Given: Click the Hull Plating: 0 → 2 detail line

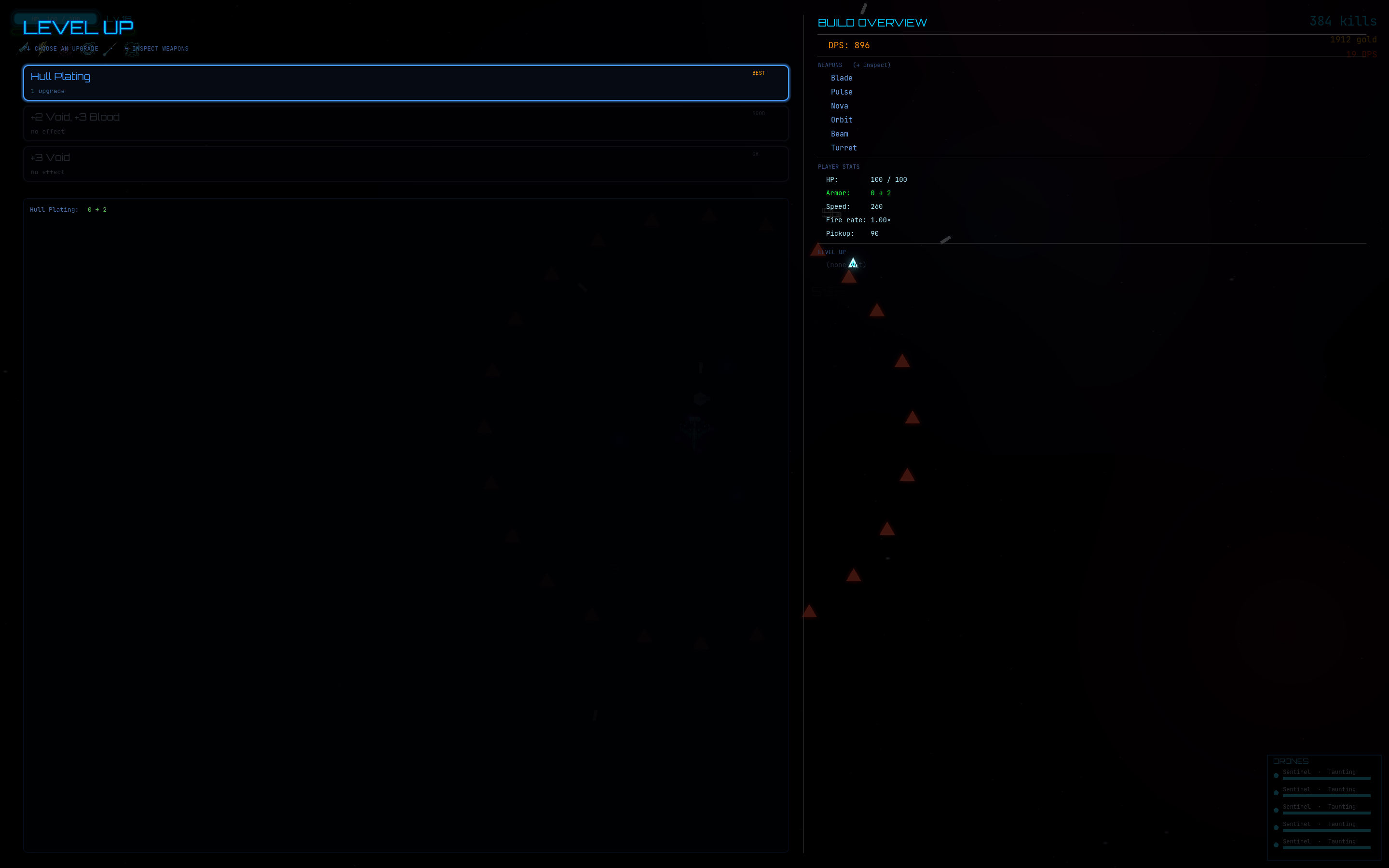Looking at the screenshot, I should (68, 210).
